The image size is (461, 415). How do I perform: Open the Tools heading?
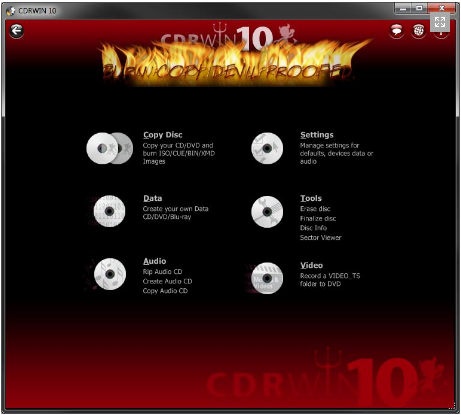point(311,198)
